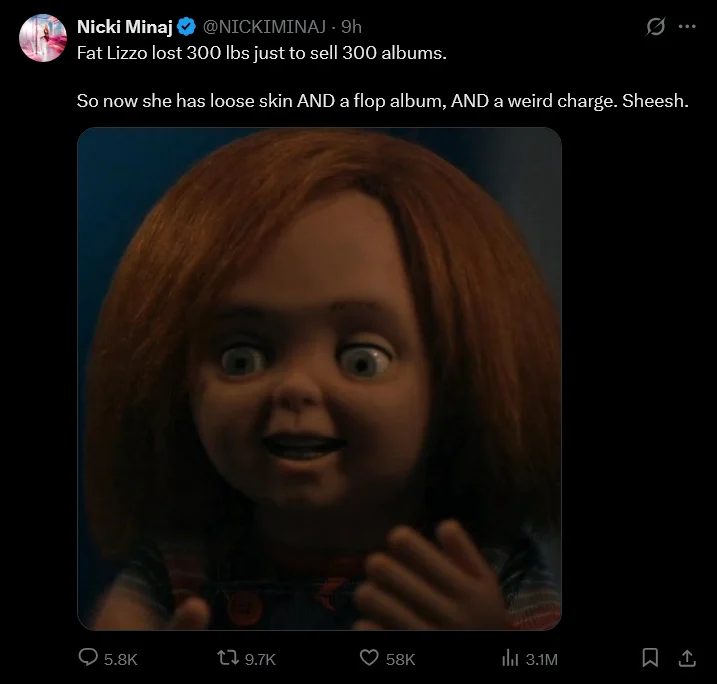Screen dimensions: 717x684
Task: Open the three-dot more options menu
Action: click(686, 27)
